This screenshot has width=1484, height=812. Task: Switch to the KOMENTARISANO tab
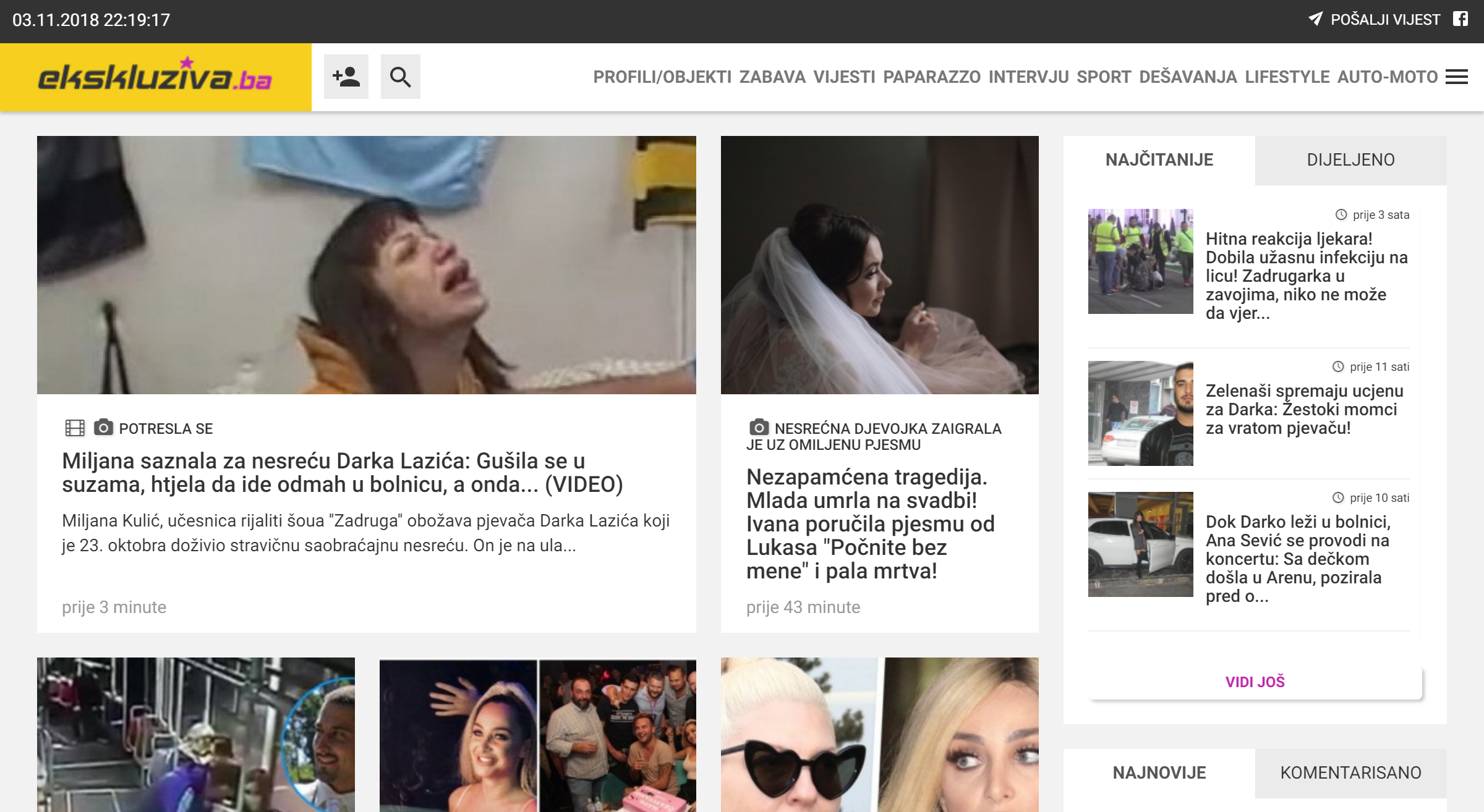point(1351,773)
